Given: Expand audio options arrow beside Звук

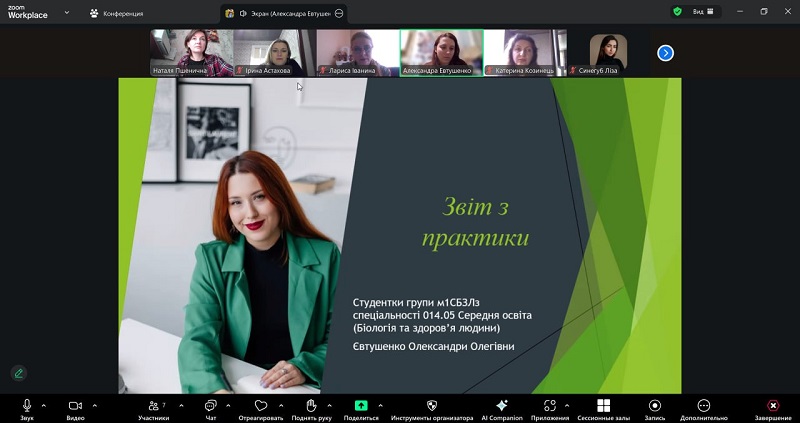Looking at the screenshot, I should point(44,405).
